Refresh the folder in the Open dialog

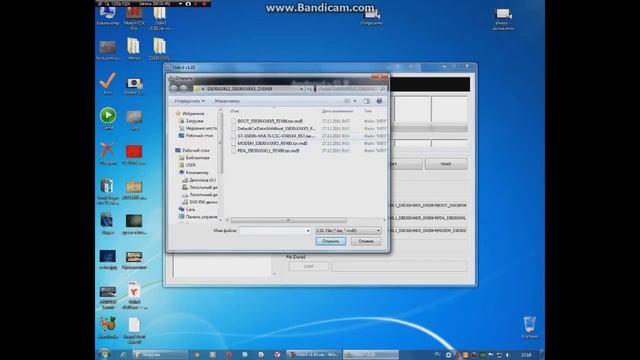point(310,89)
